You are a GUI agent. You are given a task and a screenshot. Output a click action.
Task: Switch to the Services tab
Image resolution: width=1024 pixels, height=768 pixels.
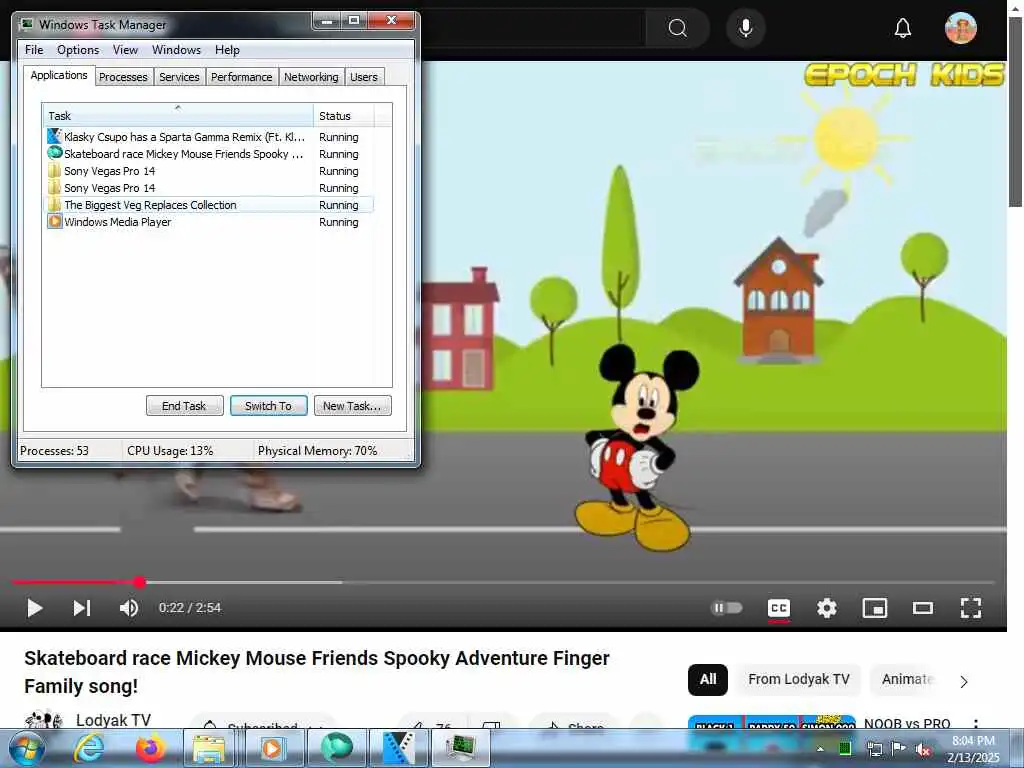179,77
